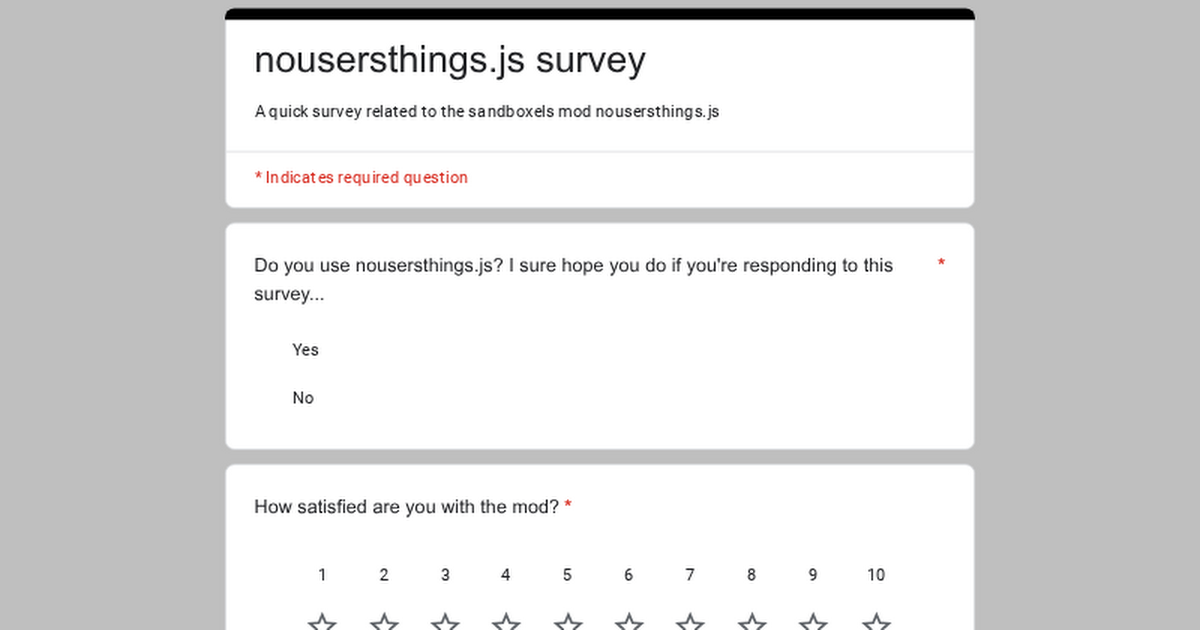Select the 8-star rating

(751, 620)
